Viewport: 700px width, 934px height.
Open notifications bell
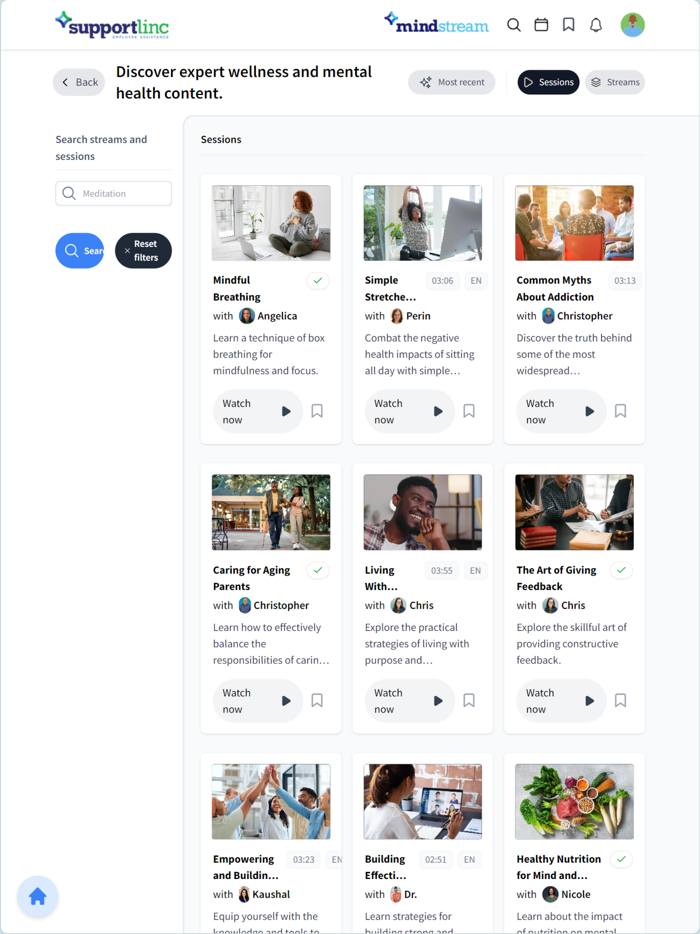[596, 25]
